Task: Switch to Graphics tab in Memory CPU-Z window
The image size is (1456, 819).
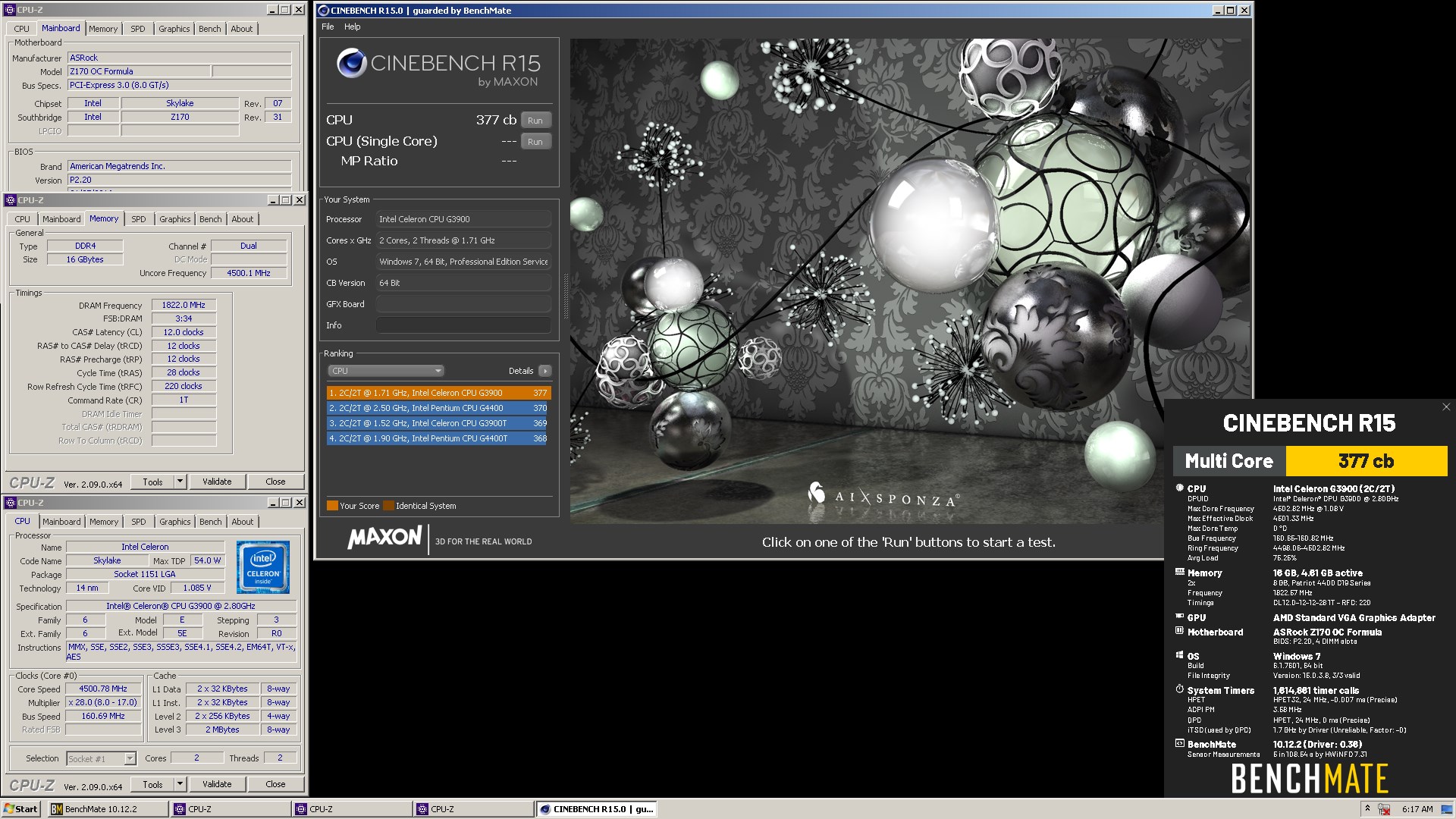Action: [175, 219]
